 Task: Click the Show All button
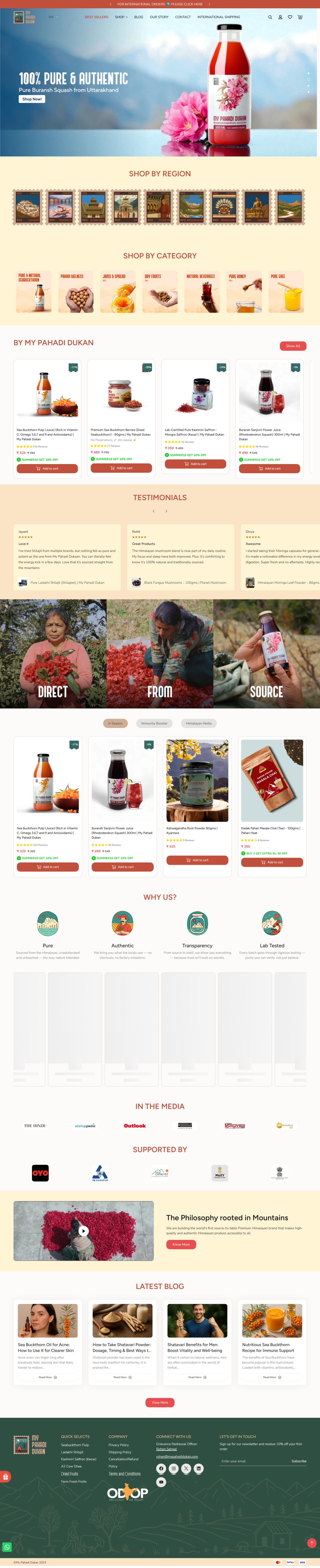click(293, 346)
